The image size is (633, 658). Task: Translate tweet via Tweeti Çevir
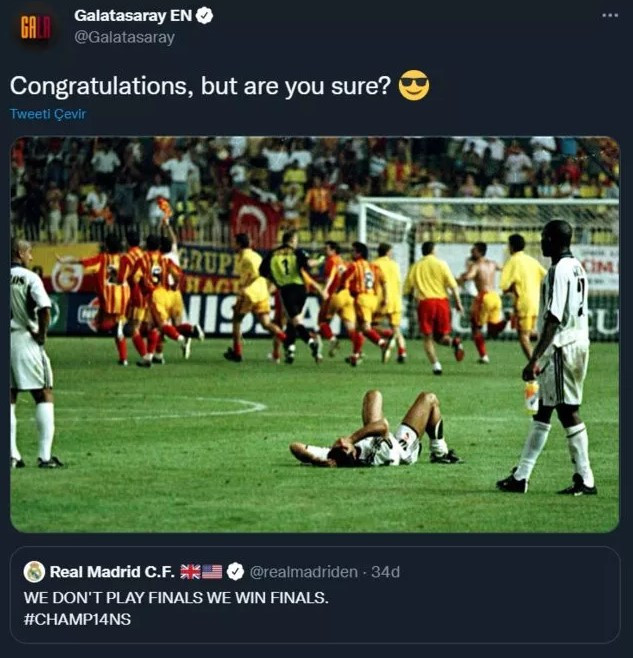point(48,114)
